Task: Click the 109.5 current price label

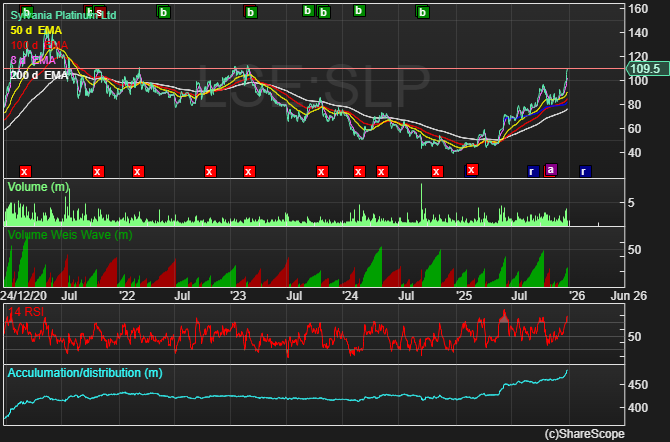Action: [x=643, y=70]
